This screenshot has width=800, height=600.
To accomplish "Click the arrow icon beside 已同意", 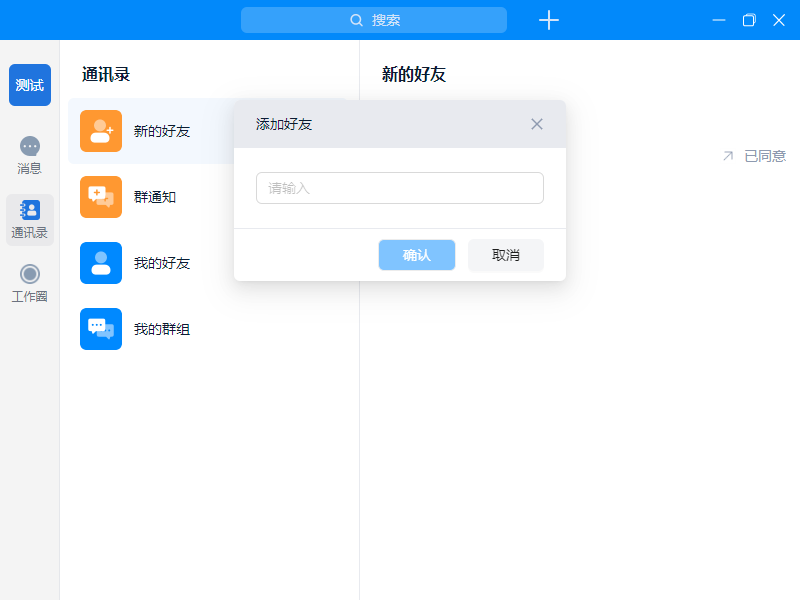I will click(x=728, y=156).
